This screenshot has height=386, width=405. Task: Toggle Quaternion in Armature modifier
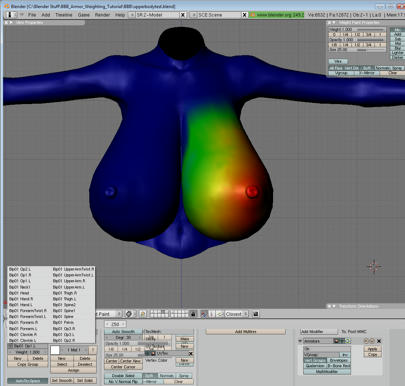pyautogui.click(x=315, y=366)
